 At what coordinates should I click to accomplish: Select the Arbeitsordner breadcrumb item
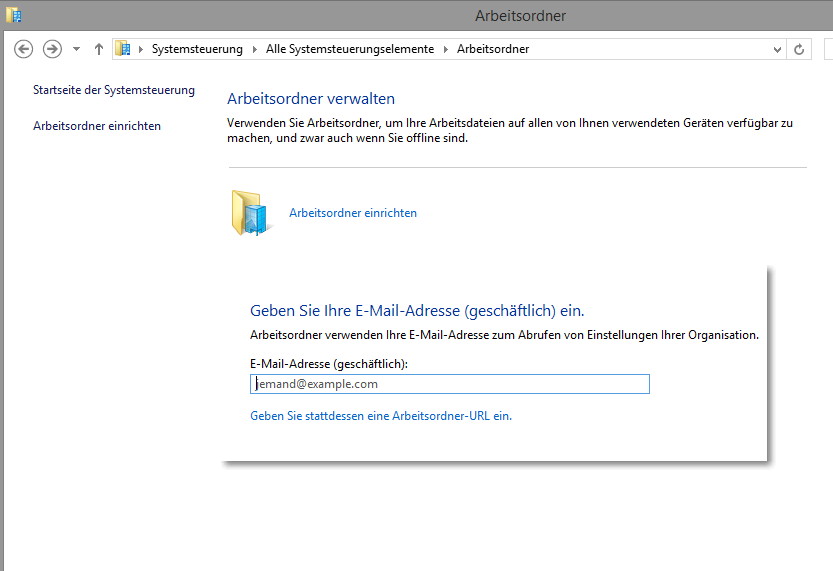pyautogui.click(x=493, y=49)
